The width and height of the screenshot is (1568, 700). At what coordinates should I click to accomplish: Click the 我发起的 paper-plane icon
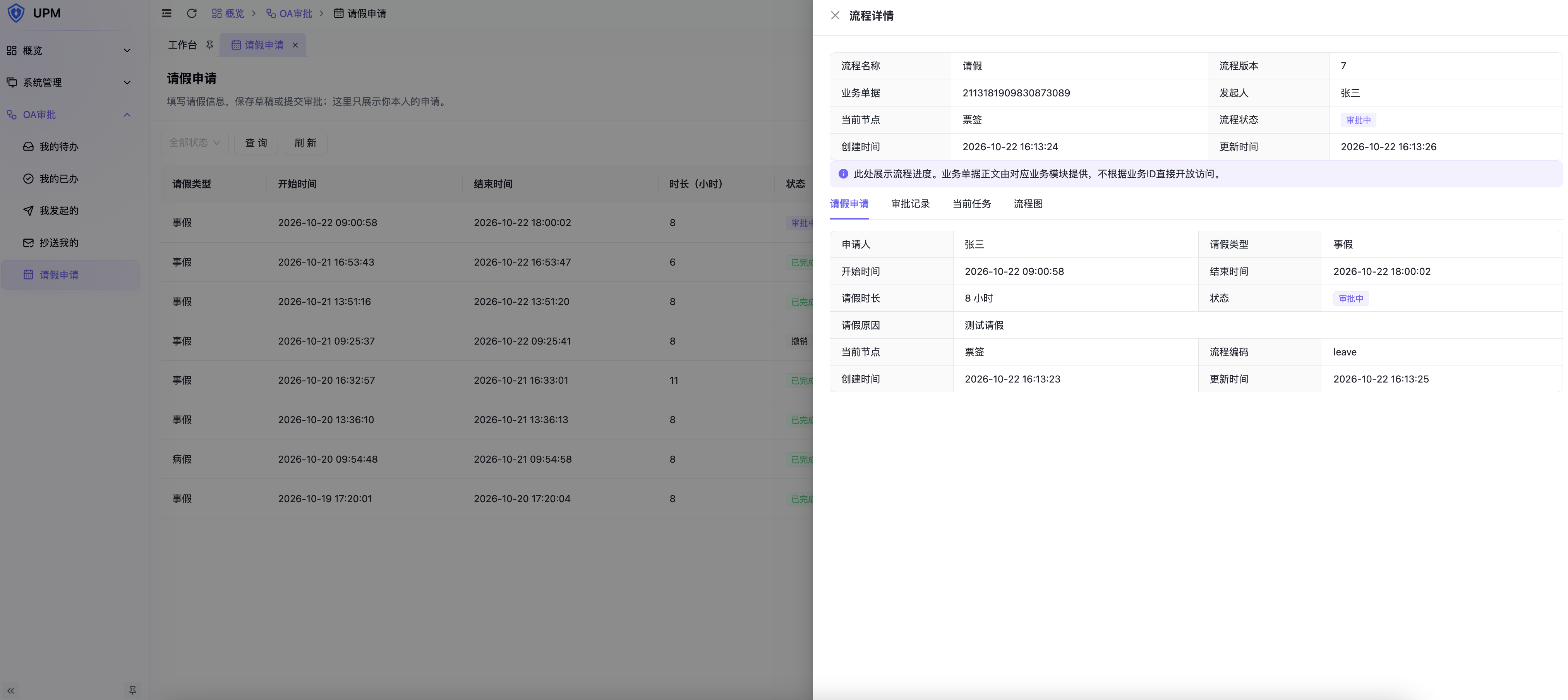click(x=28, y=211)
